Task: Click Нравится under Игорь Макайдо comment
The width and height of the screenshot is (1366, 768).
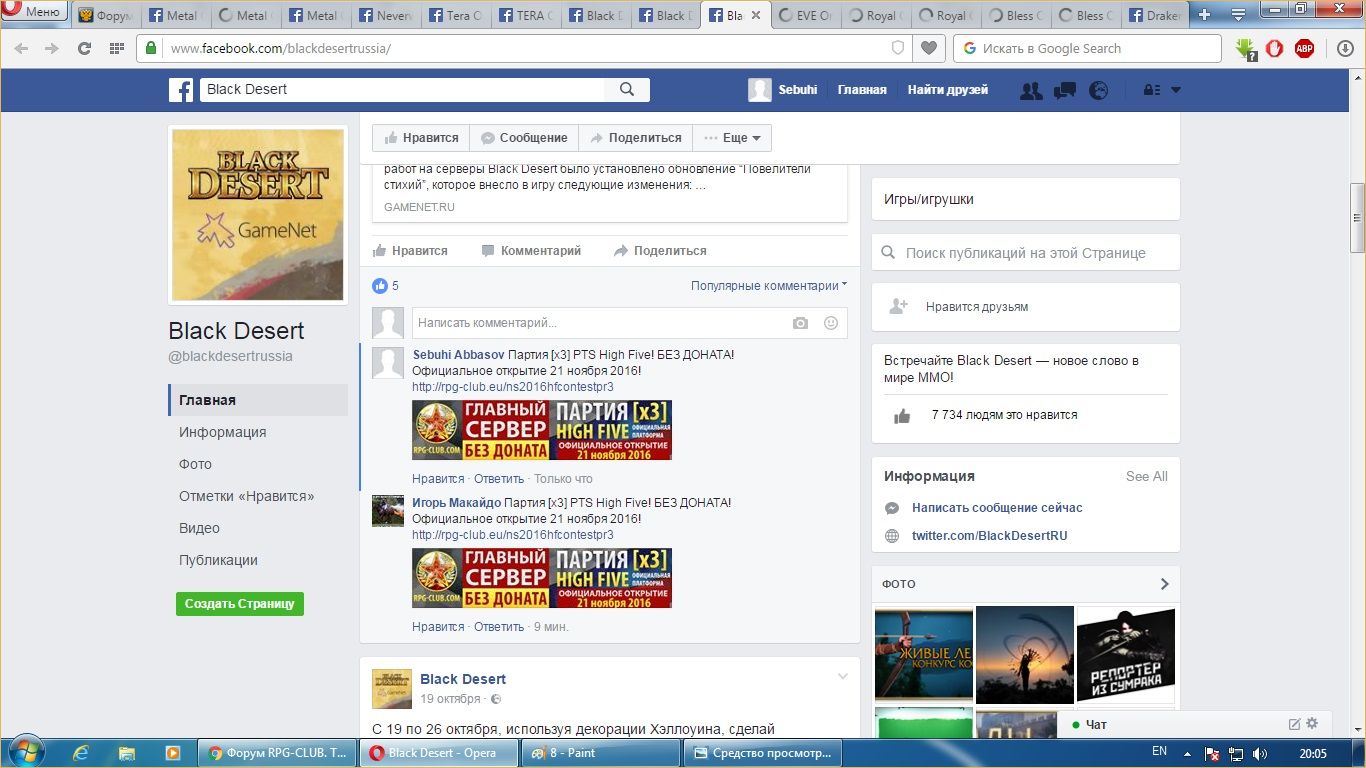Action: [438, 627]
